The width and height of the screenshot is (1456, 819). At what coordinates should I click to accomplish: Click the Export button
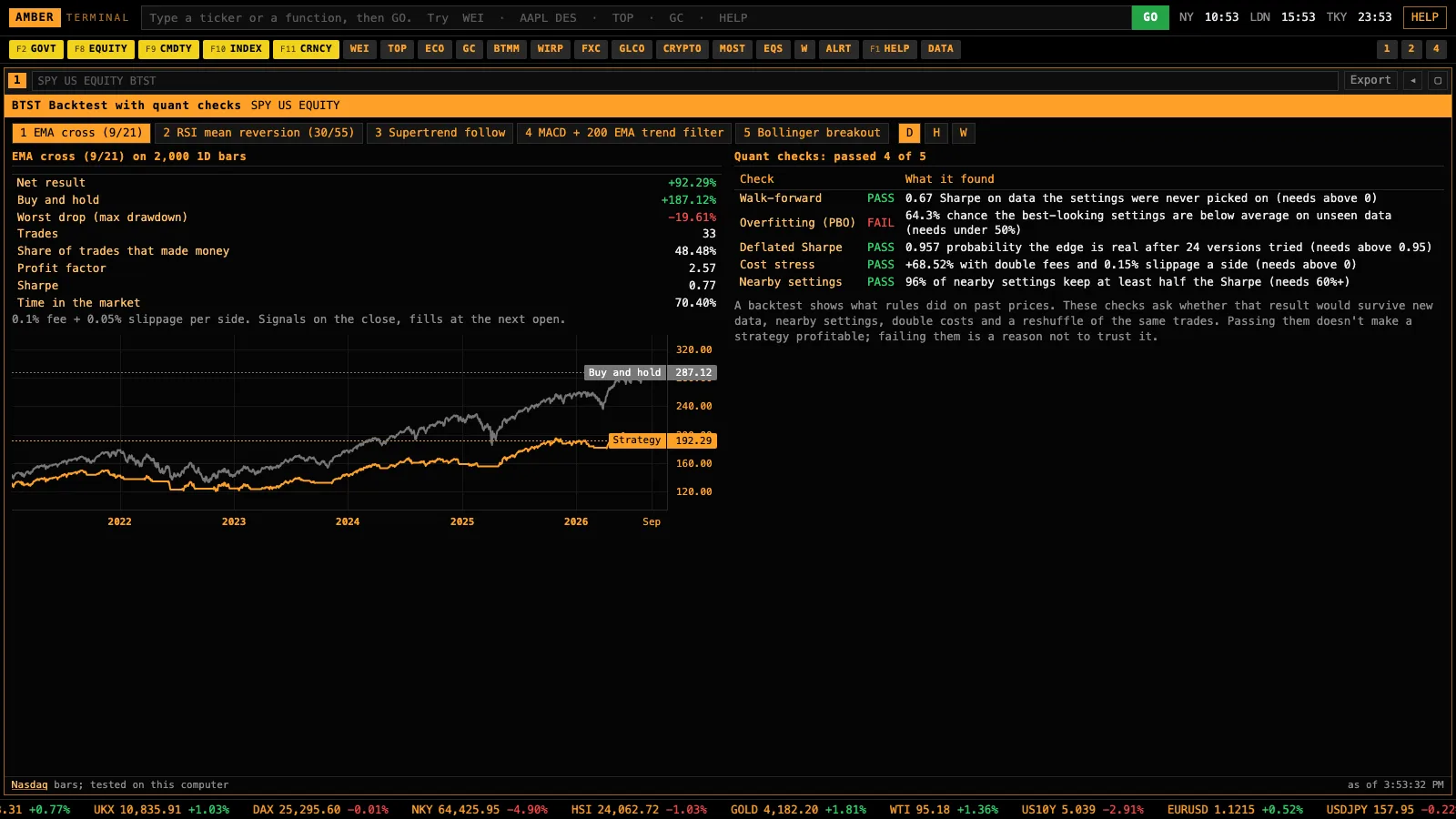click(x=1370, y=80)
